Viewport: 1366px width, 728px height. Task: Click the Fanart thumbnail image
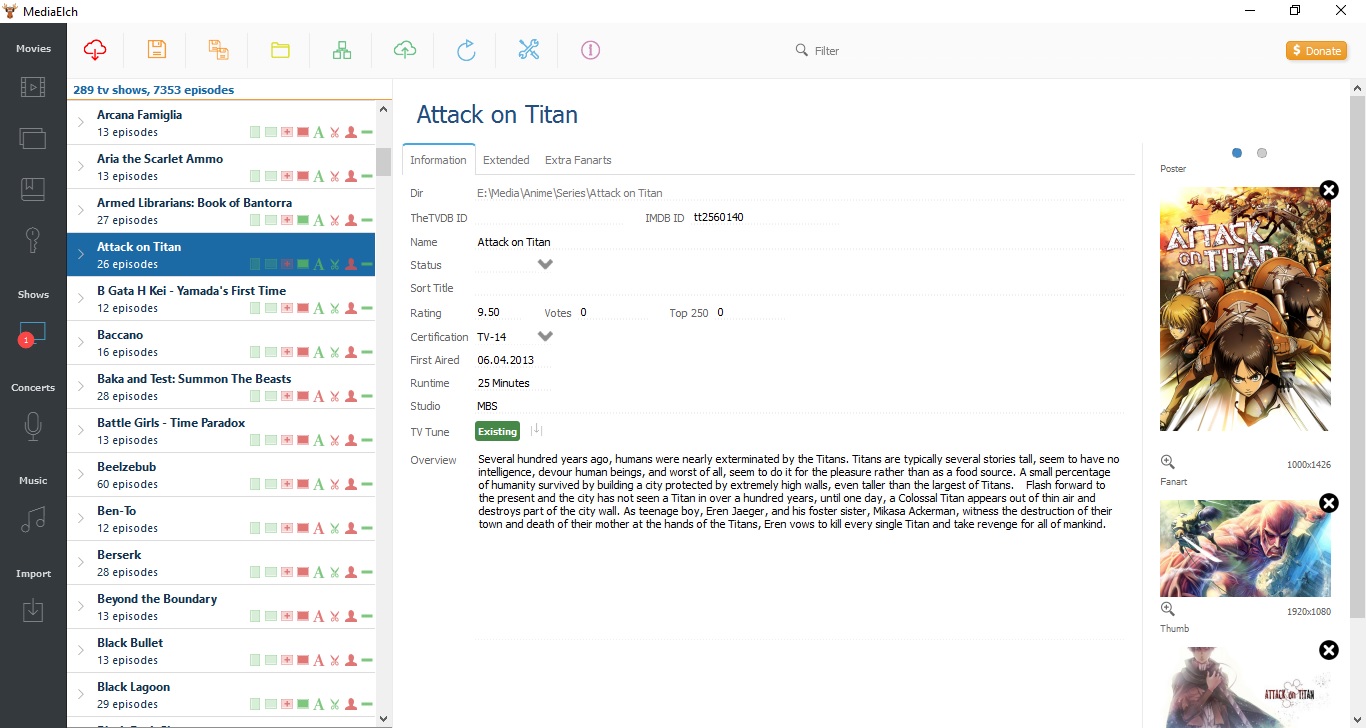1245,548
